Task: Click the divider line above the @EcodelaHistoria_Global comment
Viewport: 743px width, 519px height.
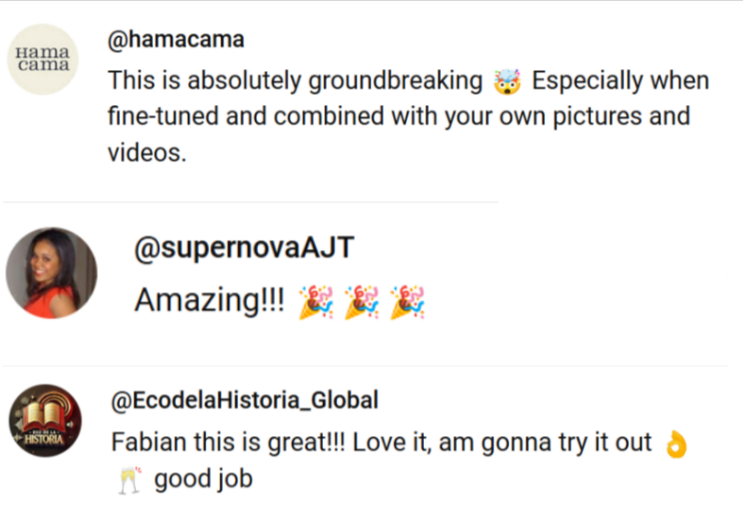Action: tap(370, 366)
